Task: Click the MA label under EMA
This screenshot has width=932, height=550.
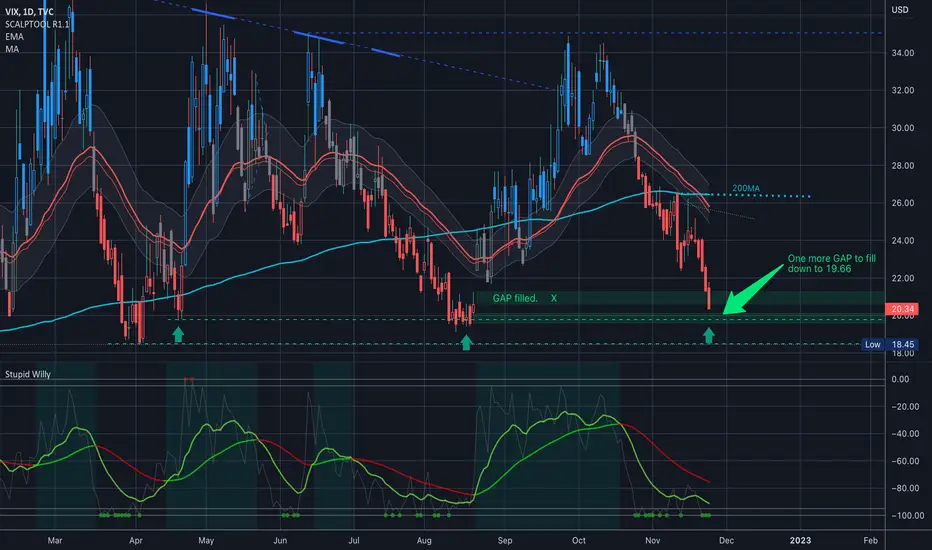Action: [12, 49]
